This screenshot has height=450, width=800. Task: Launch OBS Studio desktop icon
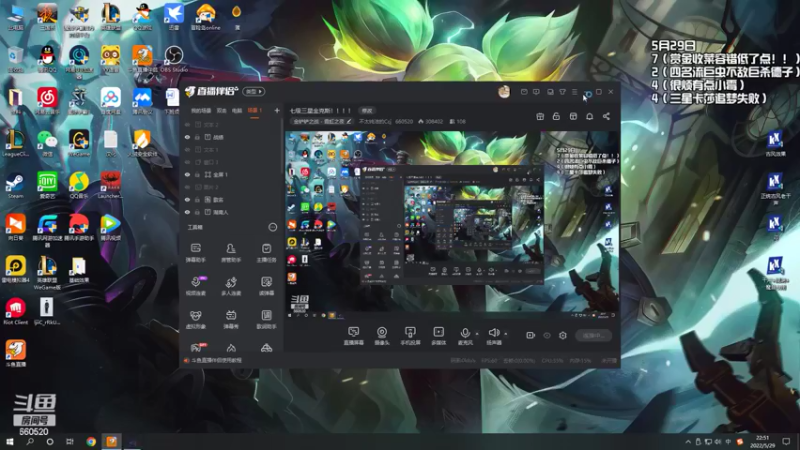173,59
